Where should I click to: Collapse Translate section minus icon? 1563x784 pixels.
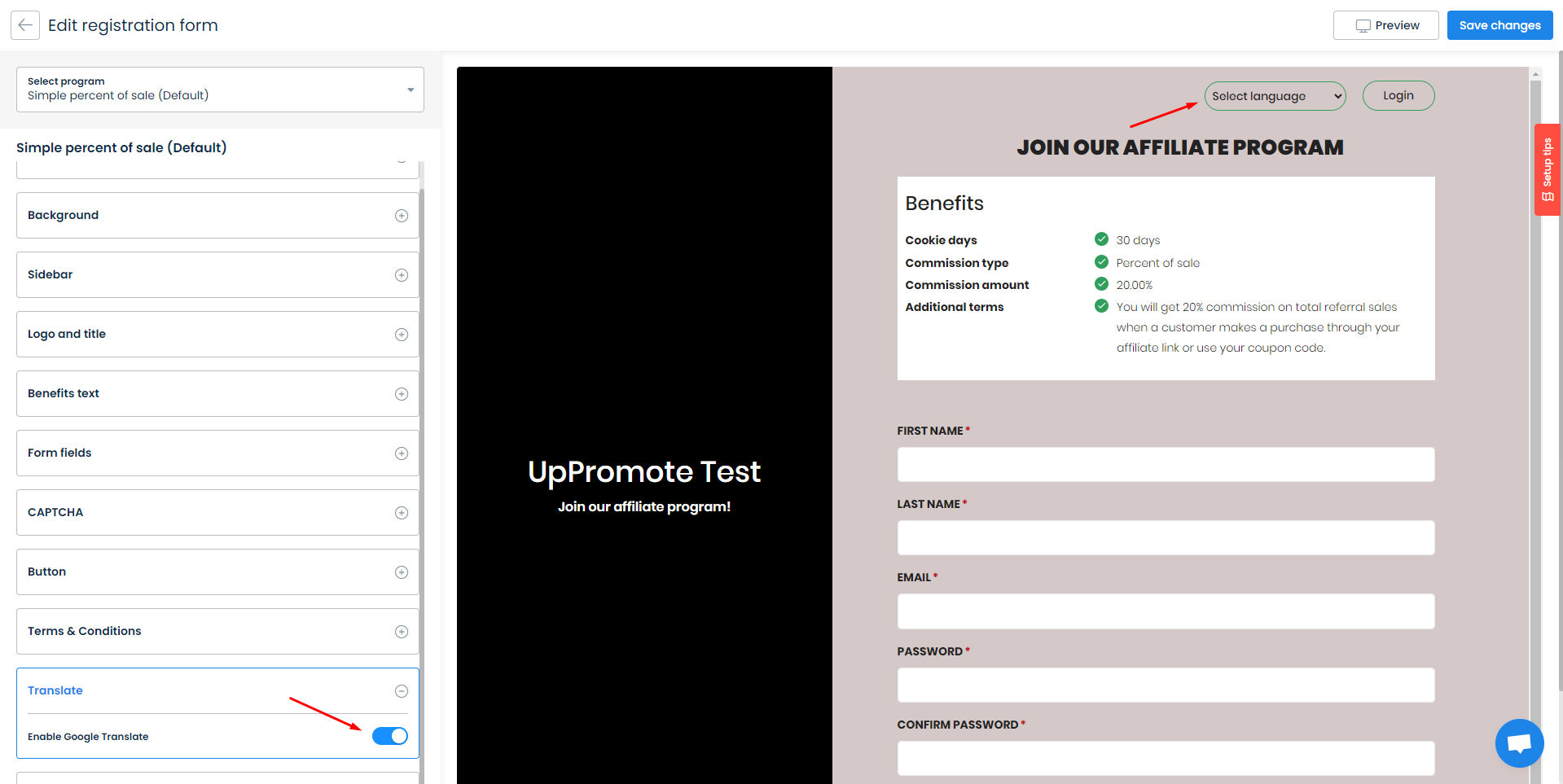pos(401,691)
